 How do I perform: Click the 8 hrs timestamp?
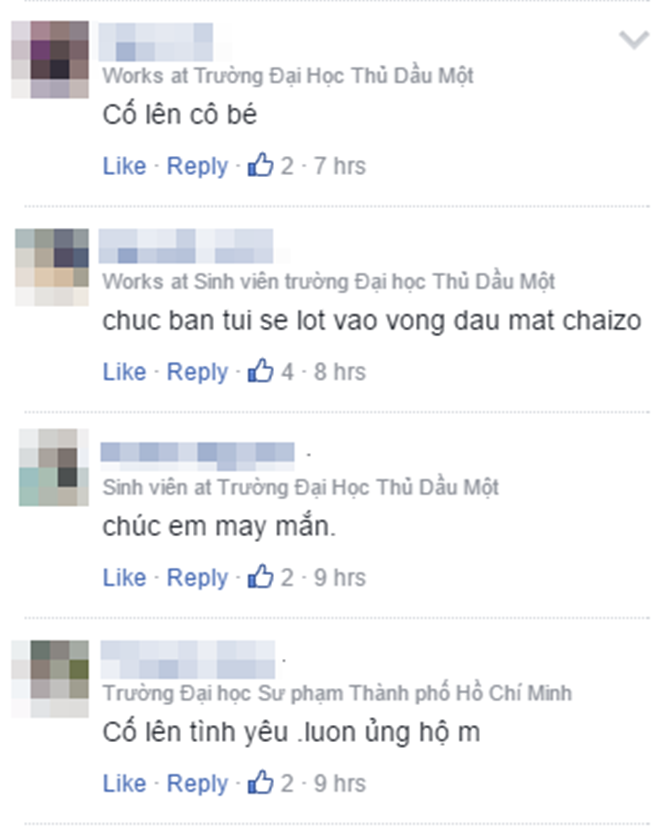pos(340,372)
